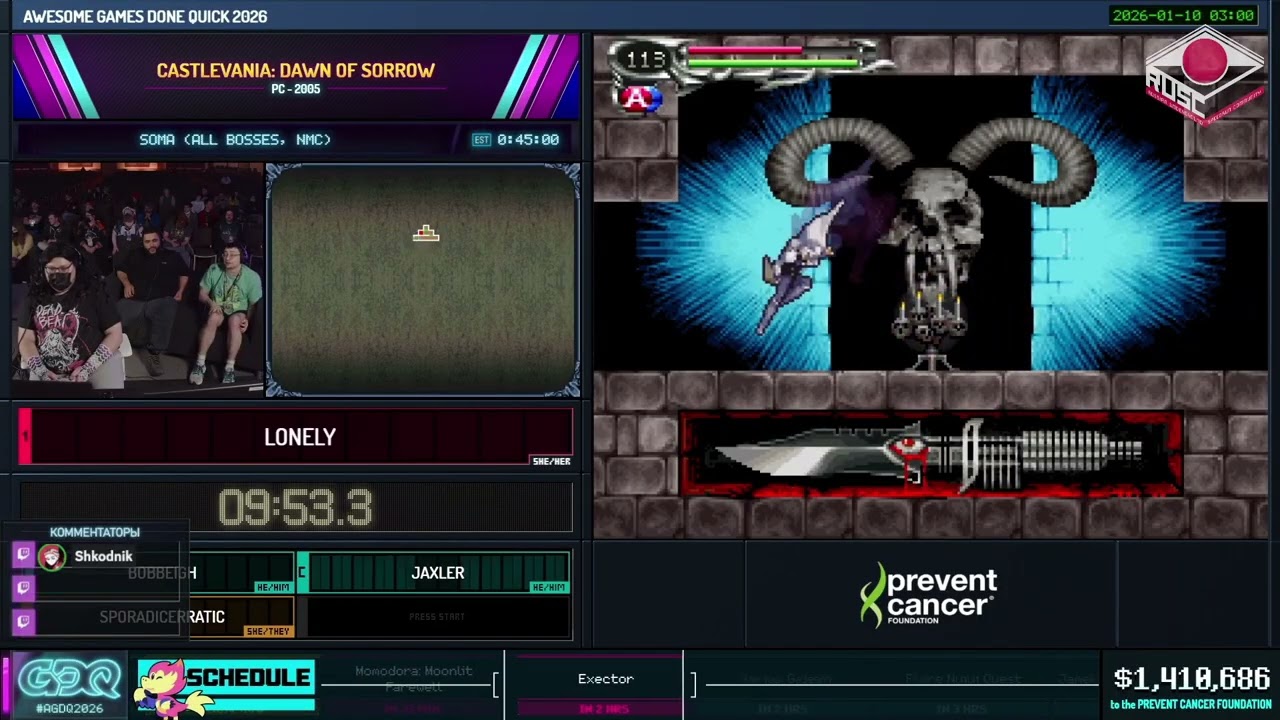This screenshot has width=1280, height=720.
Task: Click the green mana bar in HUD
Action: coord(773,62)
